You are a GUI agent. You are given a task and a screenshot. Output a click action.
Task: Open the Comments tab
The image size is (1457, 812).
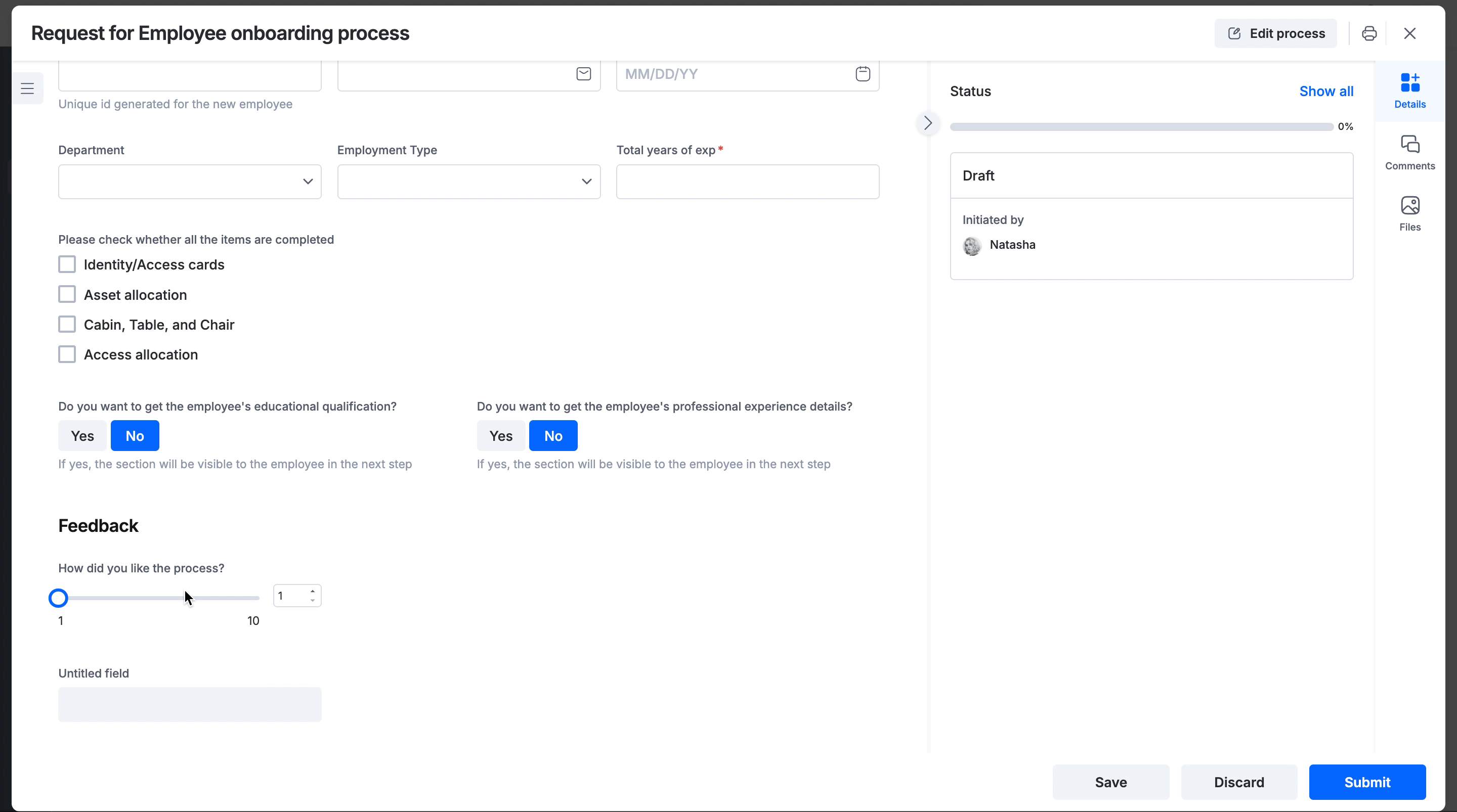(x=1409, y=152)
